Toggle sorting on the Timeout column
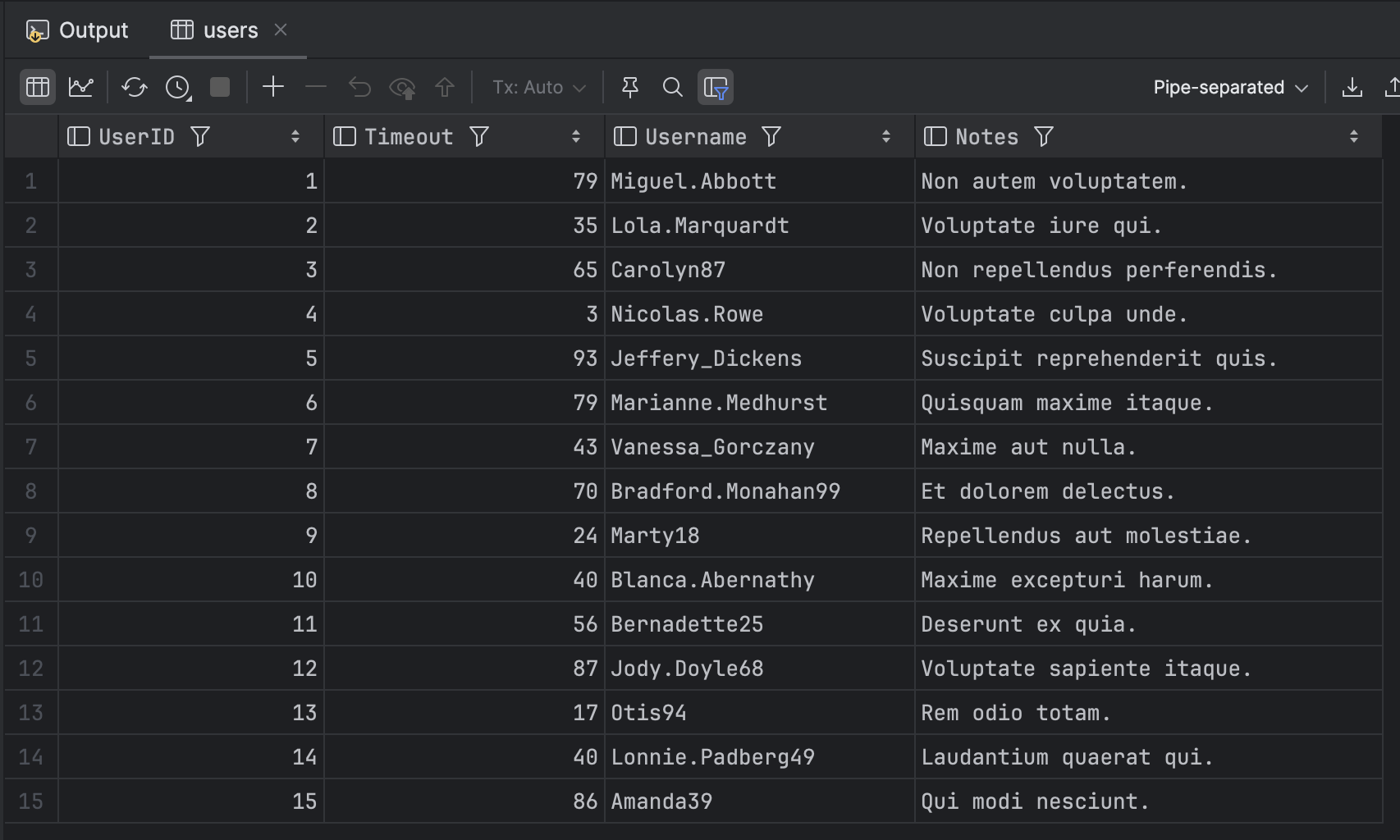The width and height of the screenshot is (1400, 840). point(575,136)
